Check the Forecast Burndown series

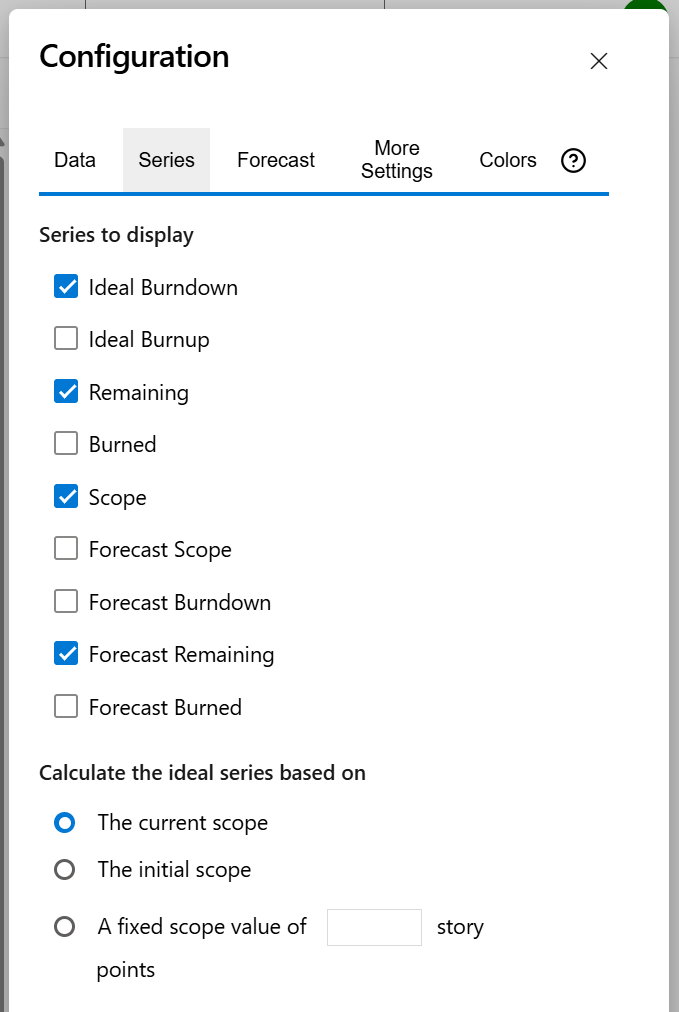66,601
